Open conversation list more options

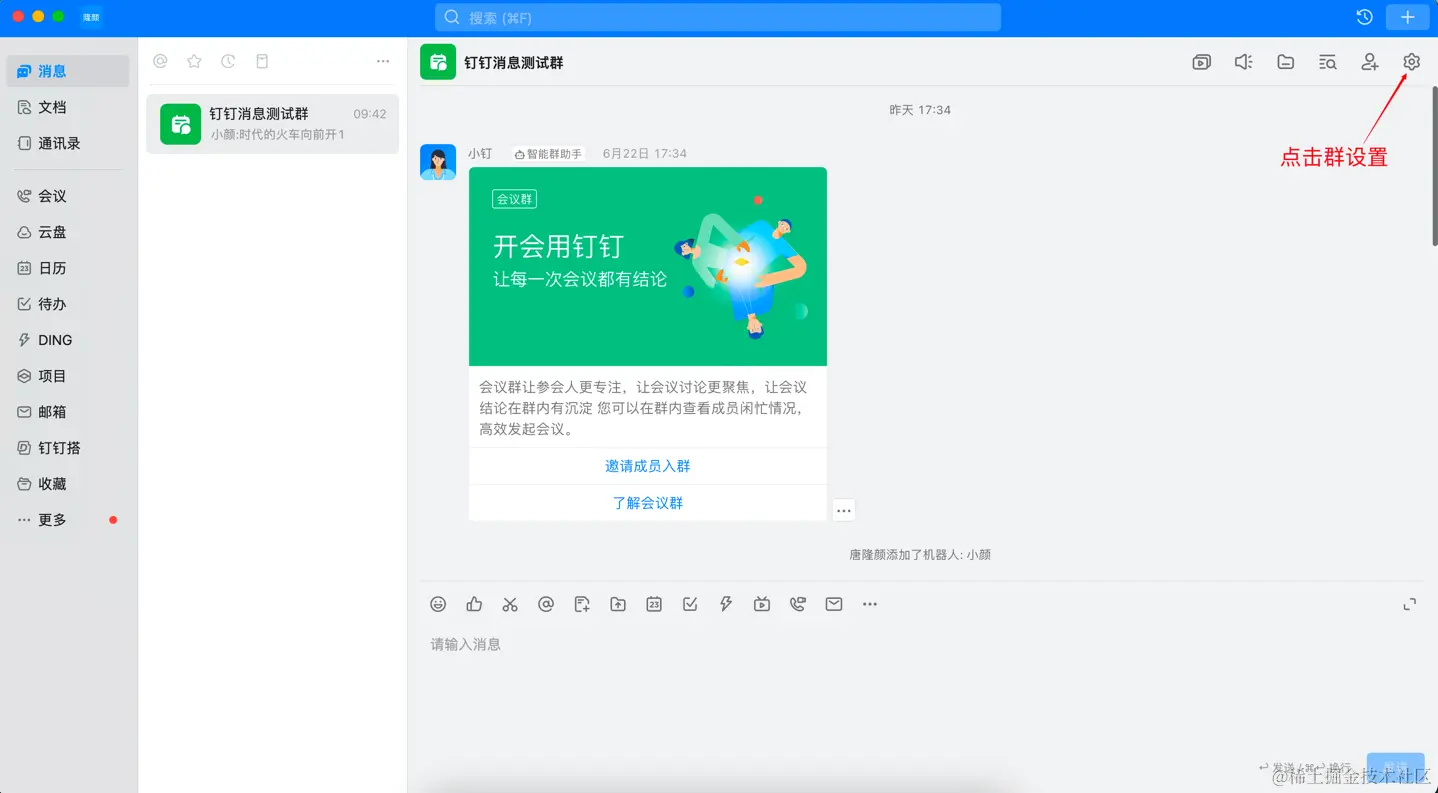[x=383, y=62]
